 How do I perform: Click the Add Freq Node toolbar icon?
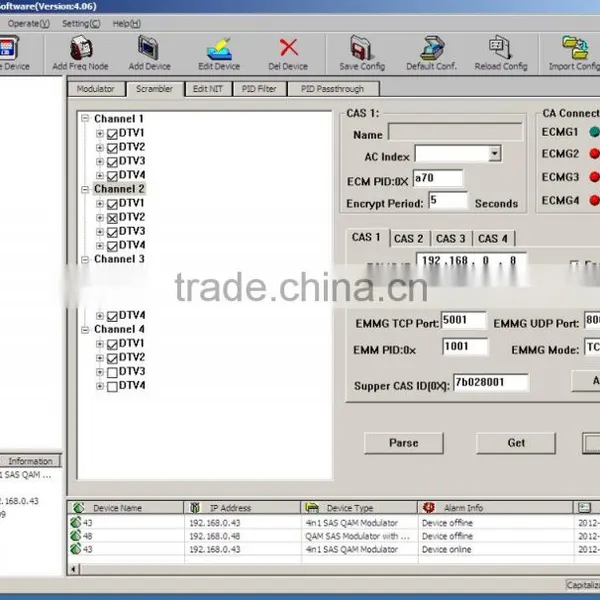(81, 47)
